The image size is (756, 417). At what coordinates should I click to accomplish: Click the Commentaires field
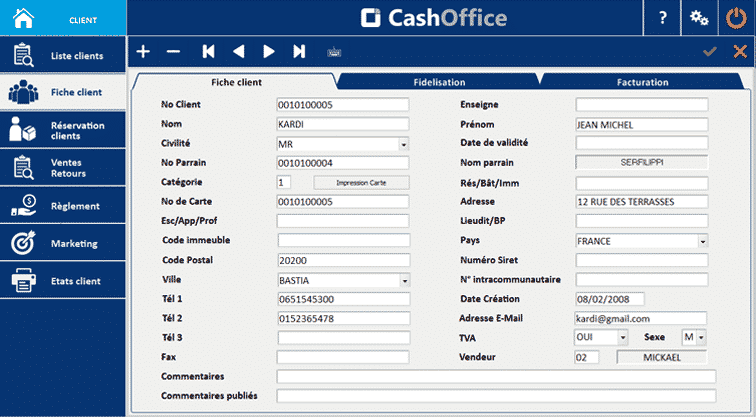(497, 377)
